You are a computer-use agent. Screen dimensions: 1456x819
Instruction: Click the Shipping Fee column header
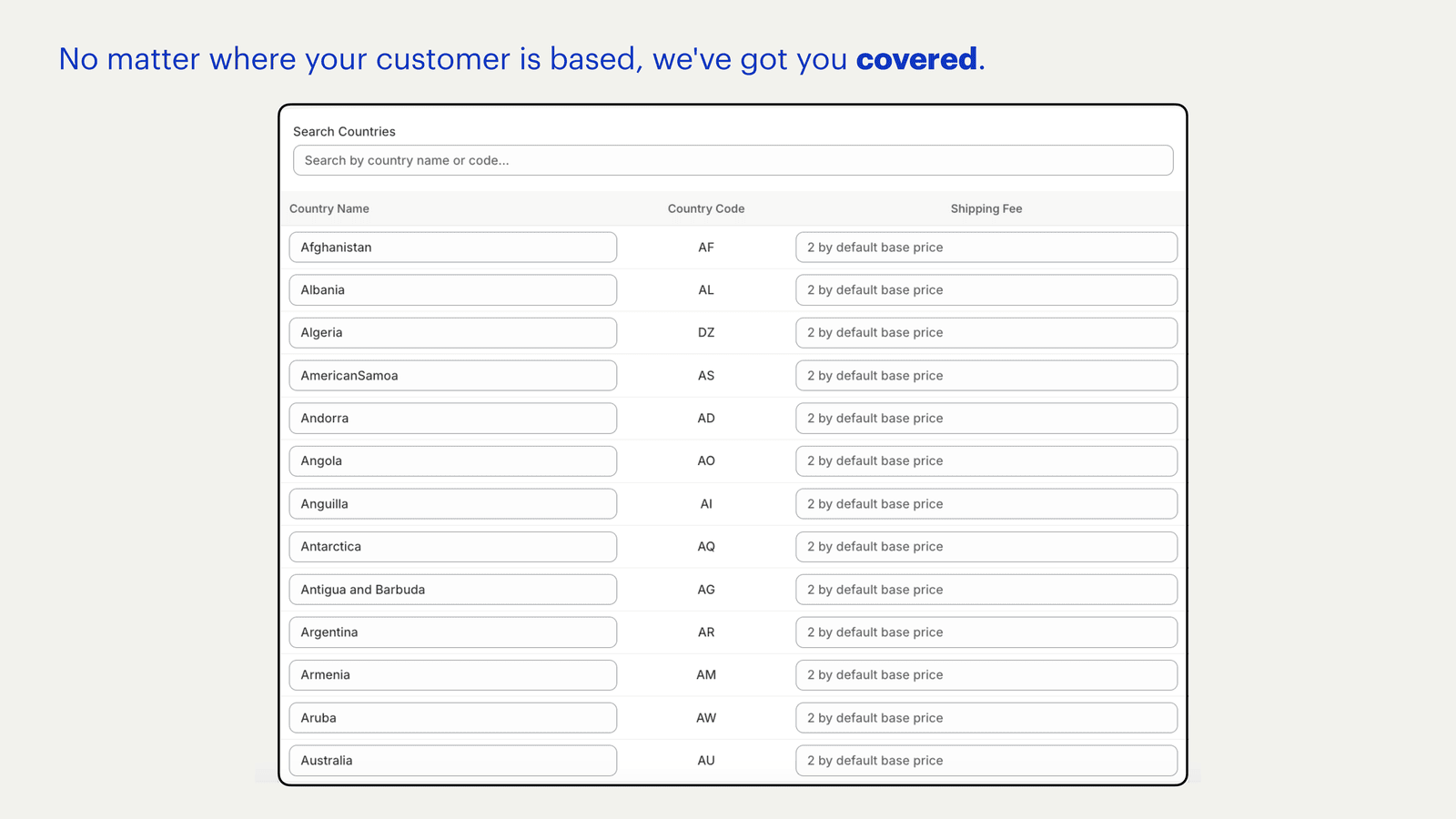pyautogui.click(x=986, y=208)
